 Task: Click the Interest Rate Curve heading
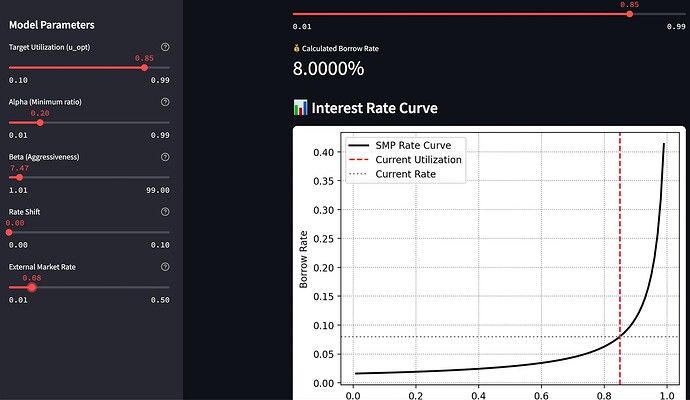[x=374, y=108]
